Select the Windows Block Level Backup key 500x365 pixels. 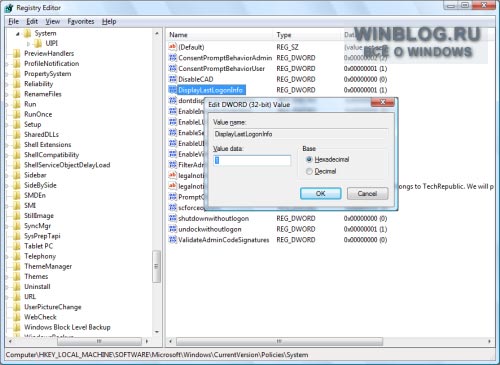click(67, 327)
